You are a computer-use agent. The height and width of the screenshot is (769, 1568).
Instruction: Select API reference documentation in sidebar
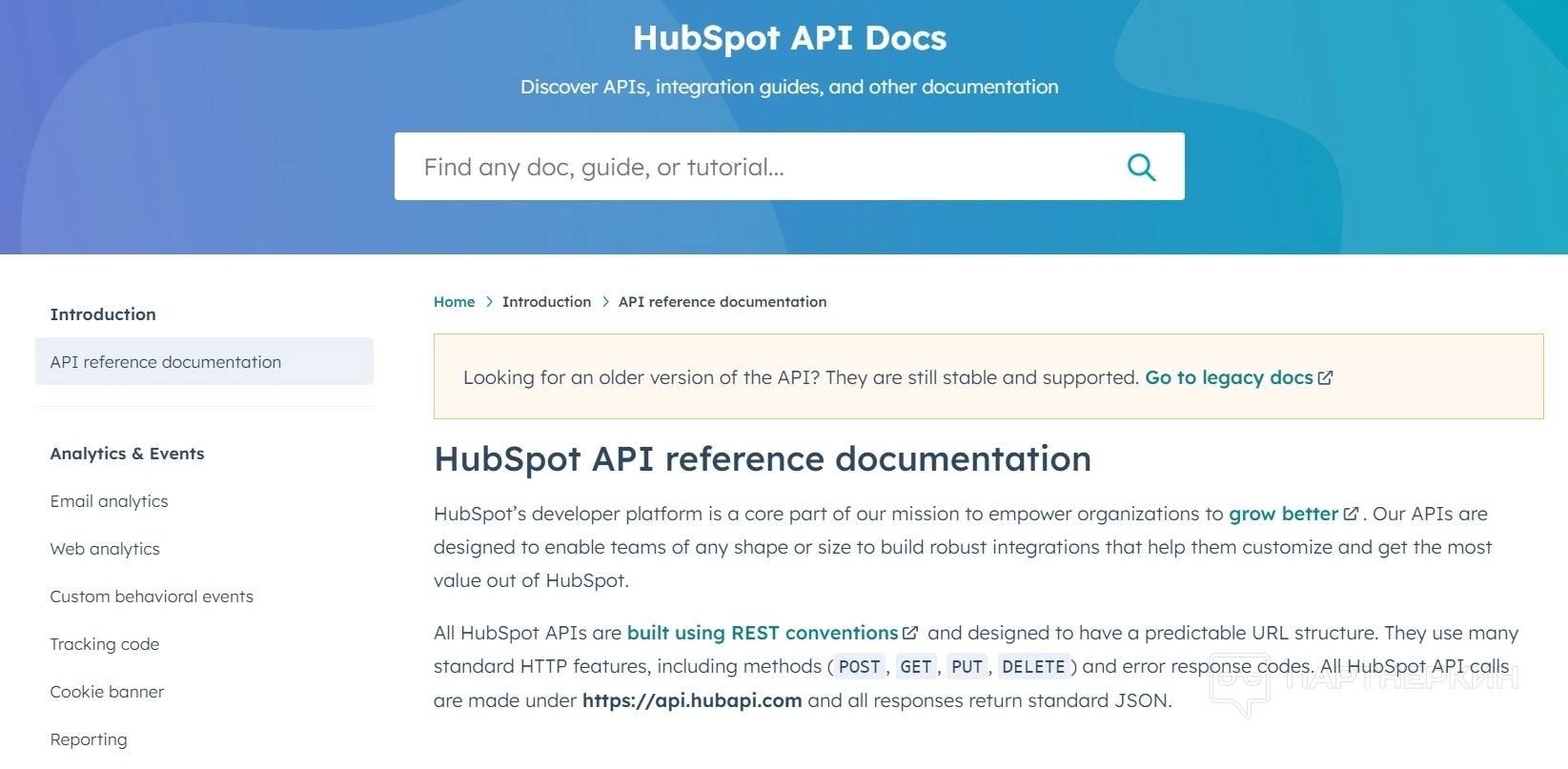click(x=204, y=361)
